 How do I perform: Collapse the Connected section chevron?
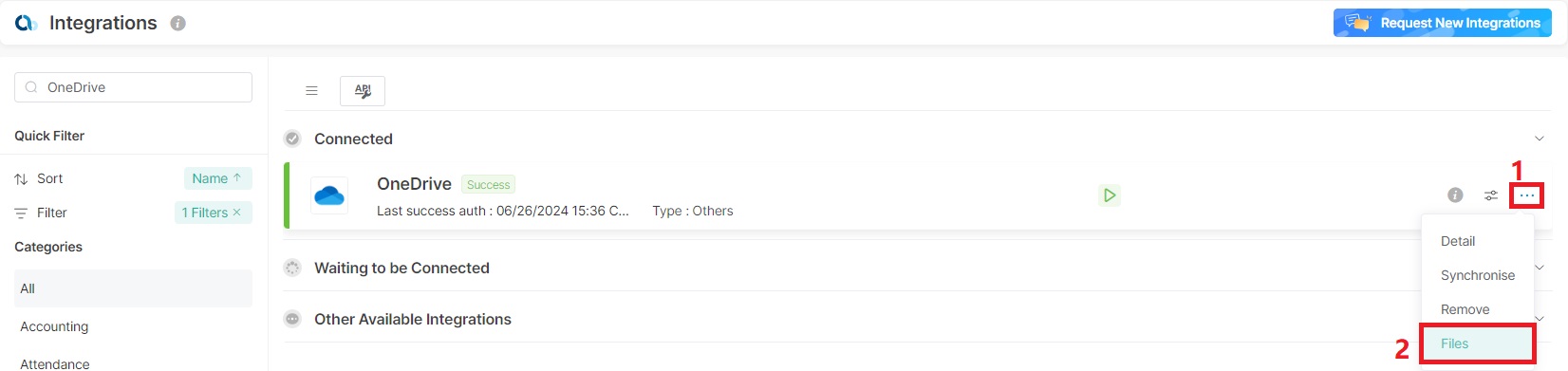pos(1539,139)
